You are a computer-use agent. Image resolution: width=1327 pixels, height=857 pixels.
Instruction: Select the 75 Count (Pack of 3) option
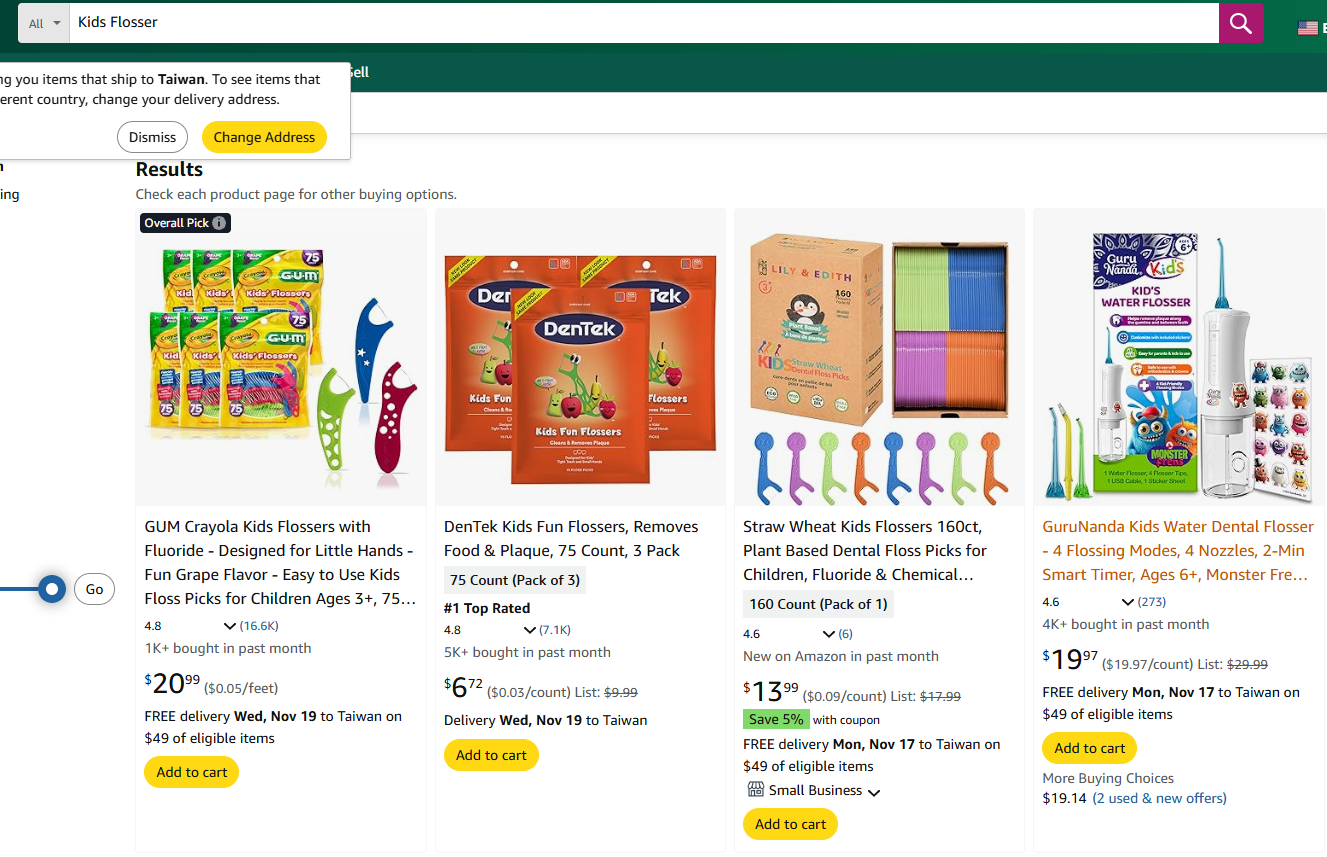(514, 580)
